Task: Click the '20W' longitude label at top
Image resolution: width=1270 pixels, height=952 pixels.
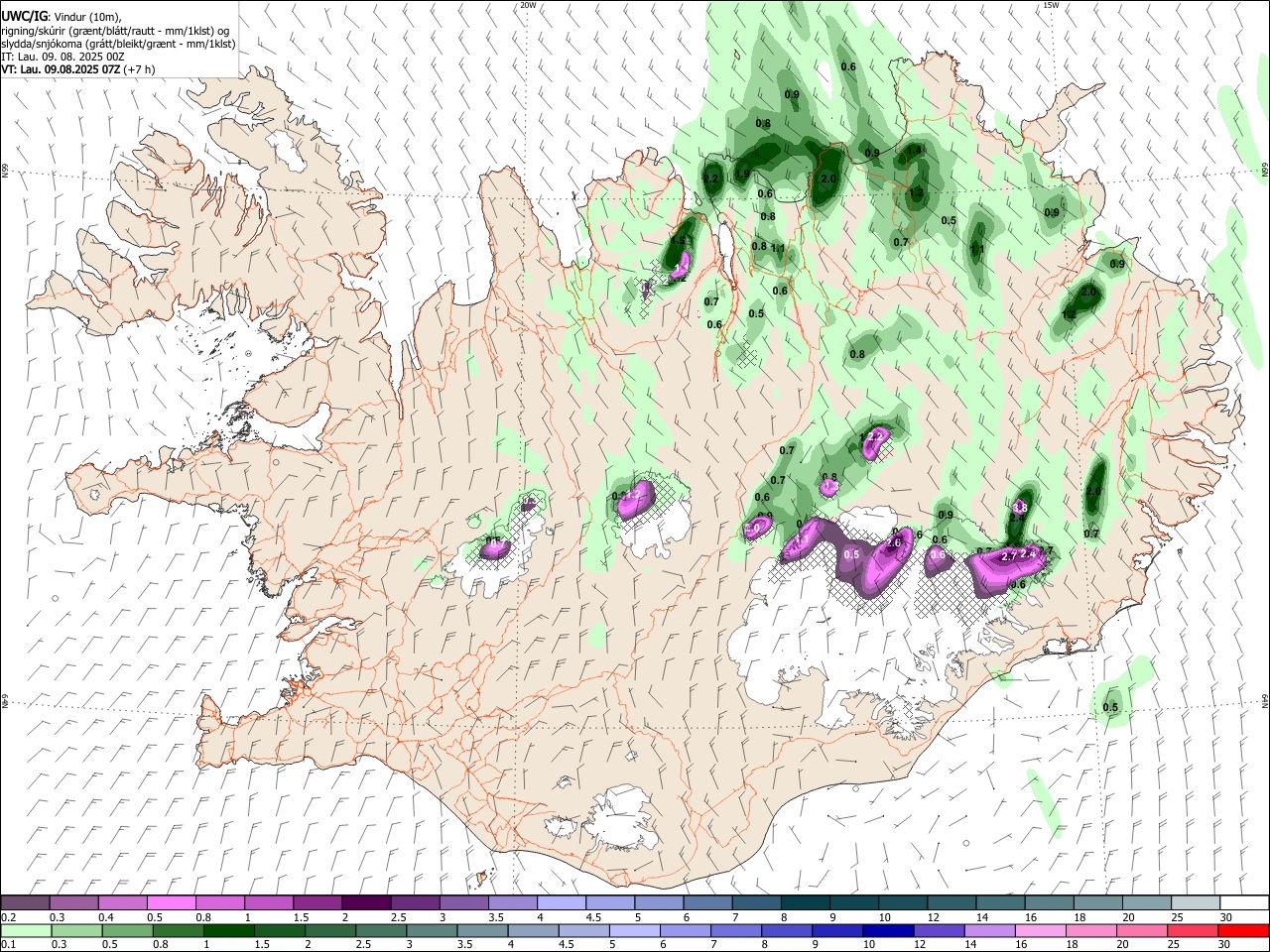Action: [x=528, y=5]
